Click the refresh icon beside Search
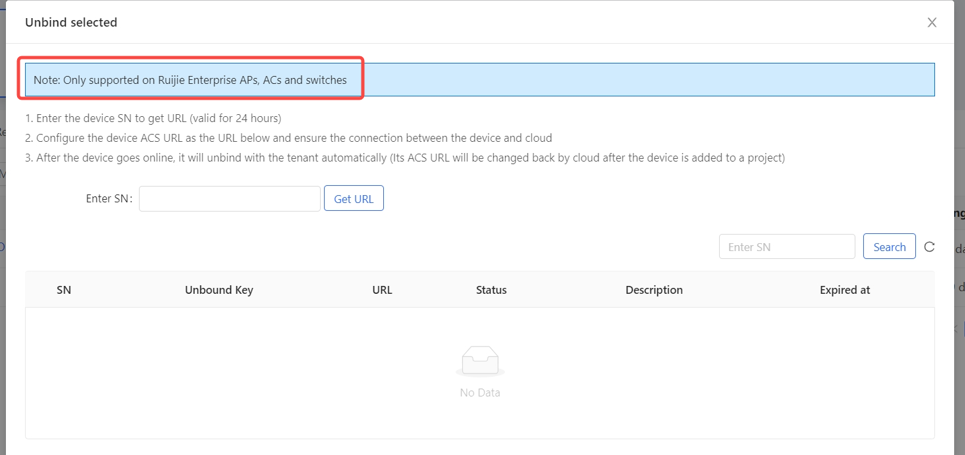 point(929,247)
